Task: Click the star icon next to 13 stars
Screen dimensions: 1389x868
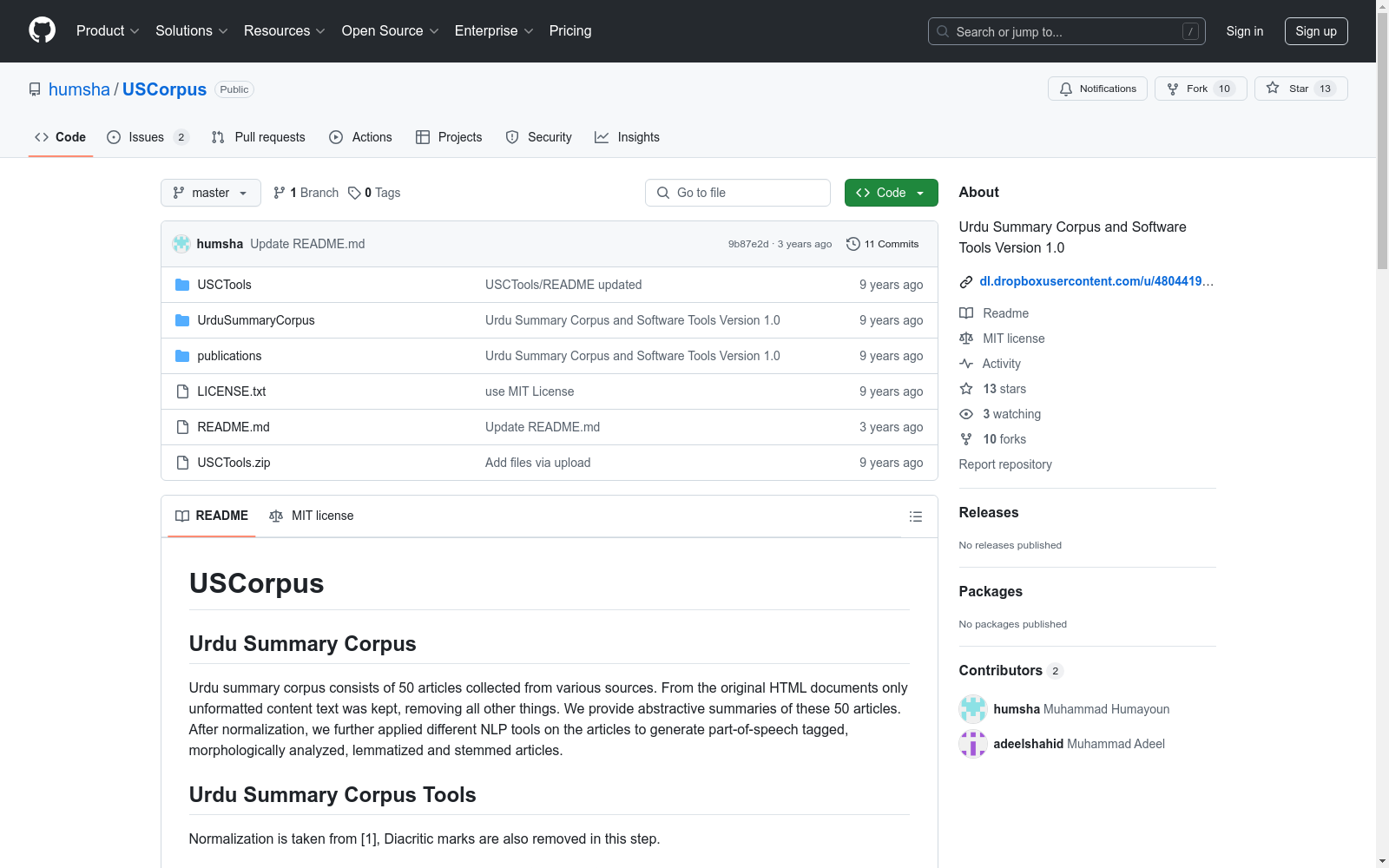Action: pyautogui.click(x=966, y=389)
